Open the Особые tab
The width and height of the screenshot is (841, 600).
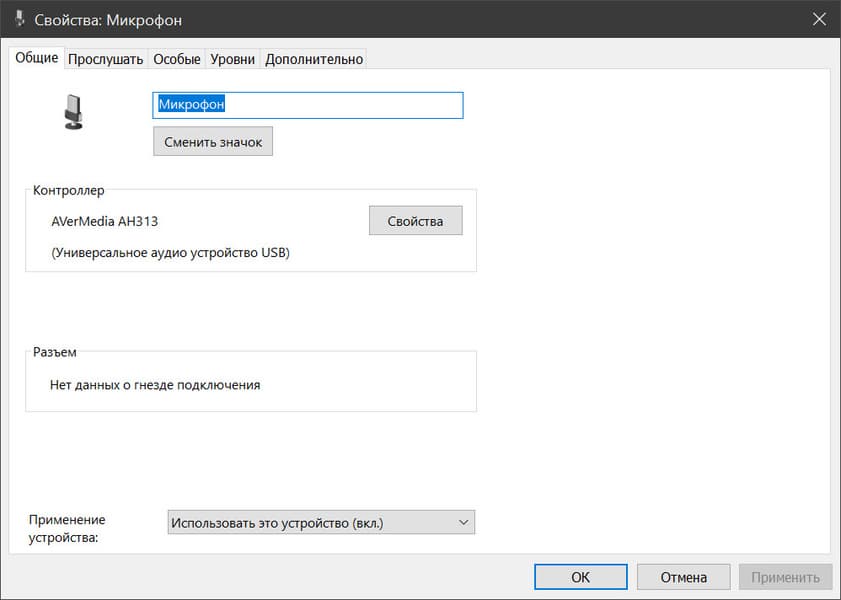[x=177, y=59]
